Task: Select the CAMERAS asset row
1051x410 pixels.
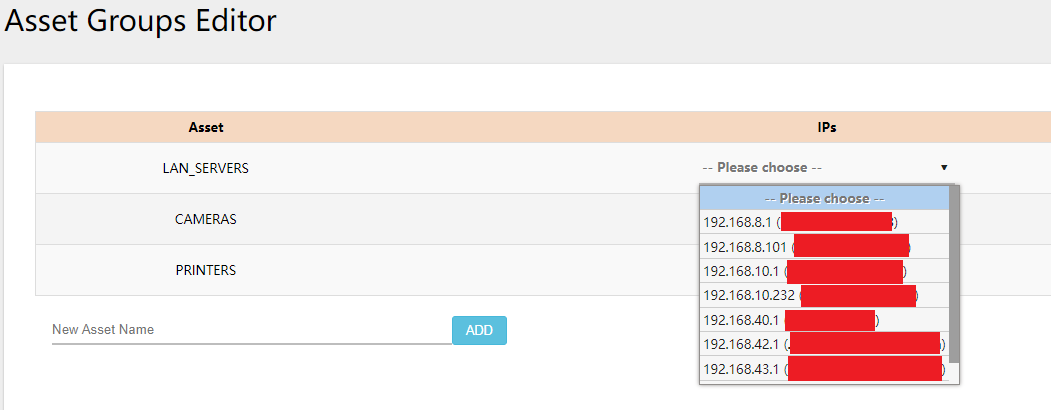Action: click(205, 219)
